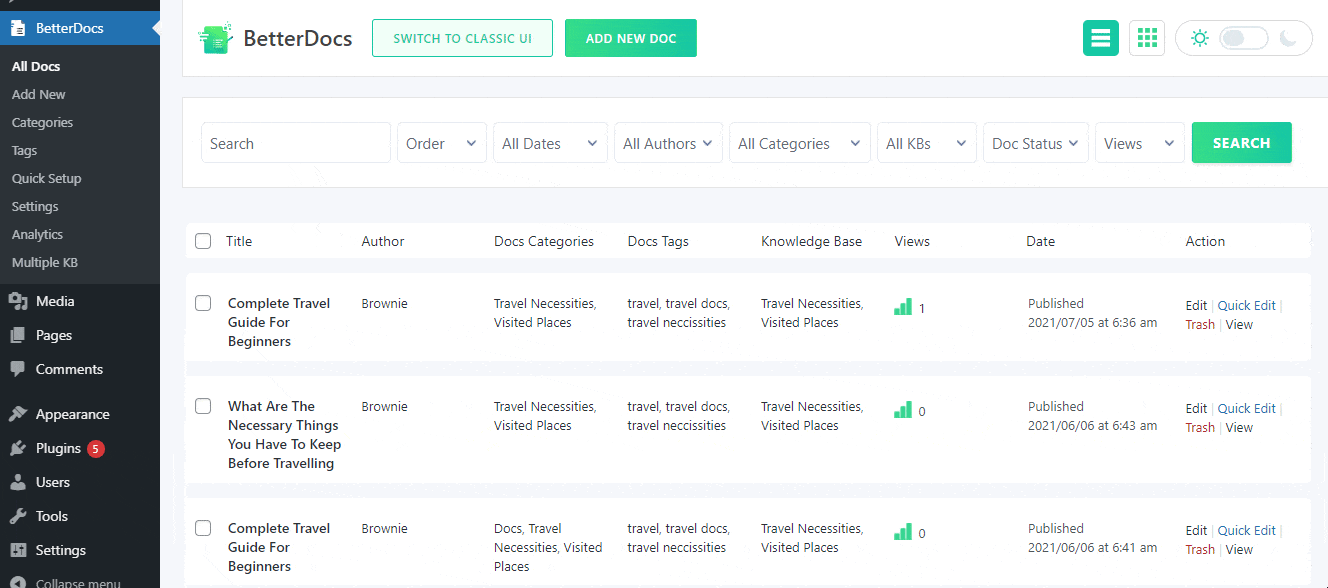Open Plugins via the plug icon

pyautogui.click(x=18, y=448)
